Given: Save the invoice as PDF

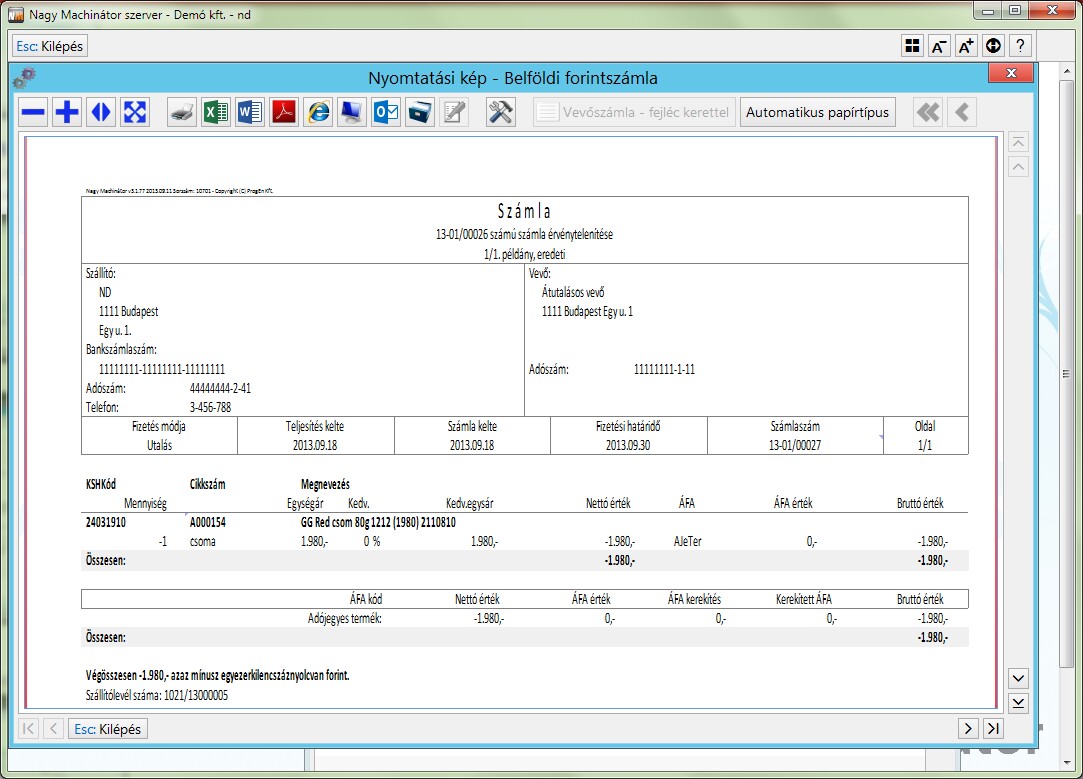Looking at the screenshot, I should [284, 113].
